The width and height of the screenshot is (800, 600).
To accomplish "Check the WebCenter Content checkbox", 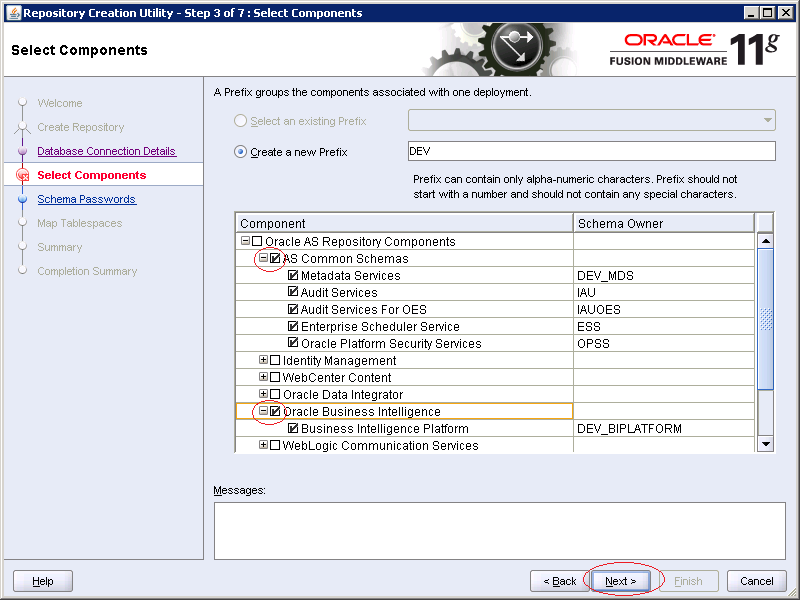I will pos(275,377).
